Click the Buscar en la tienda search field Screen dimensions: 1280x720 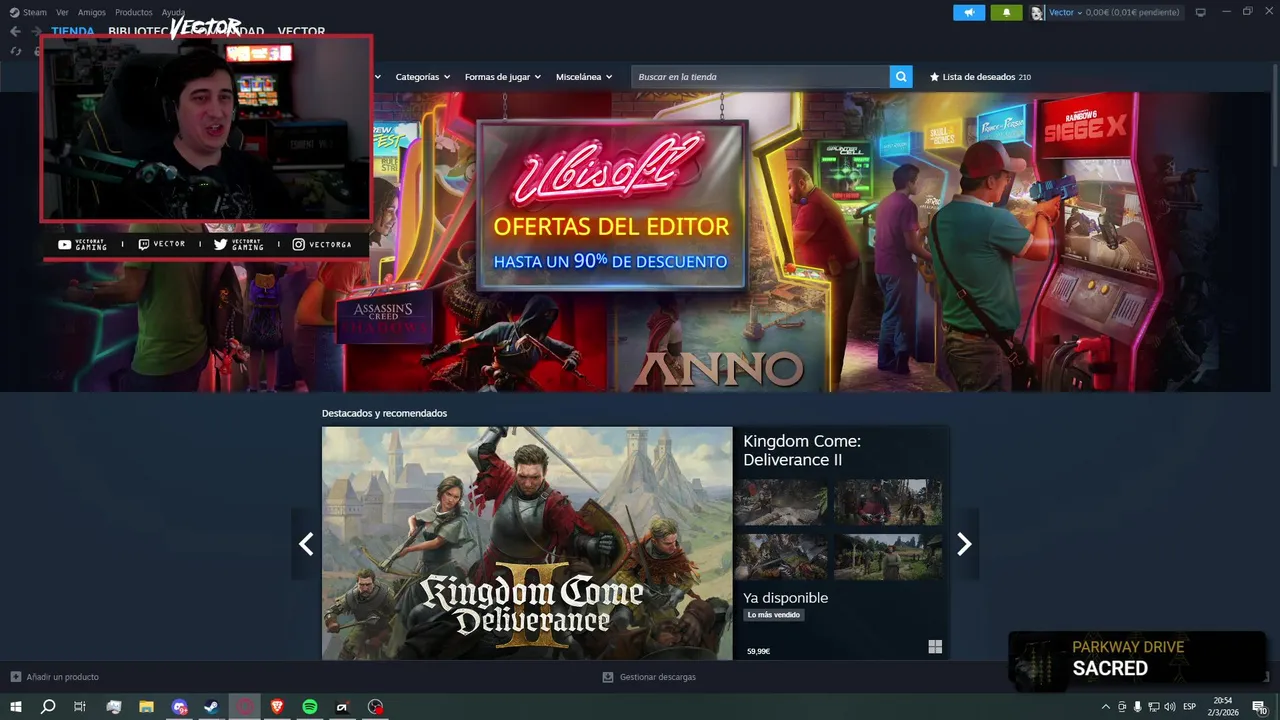(x=760, y=77)
